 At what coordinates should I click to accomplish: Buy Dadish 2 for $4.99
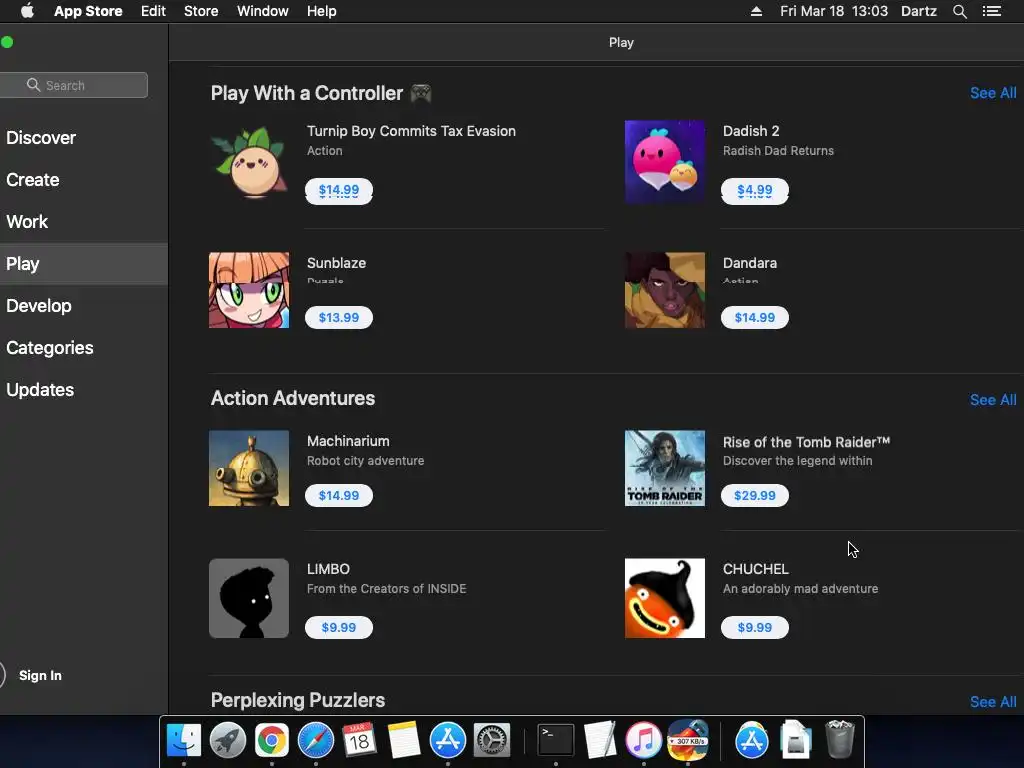[x=755, y=191]
